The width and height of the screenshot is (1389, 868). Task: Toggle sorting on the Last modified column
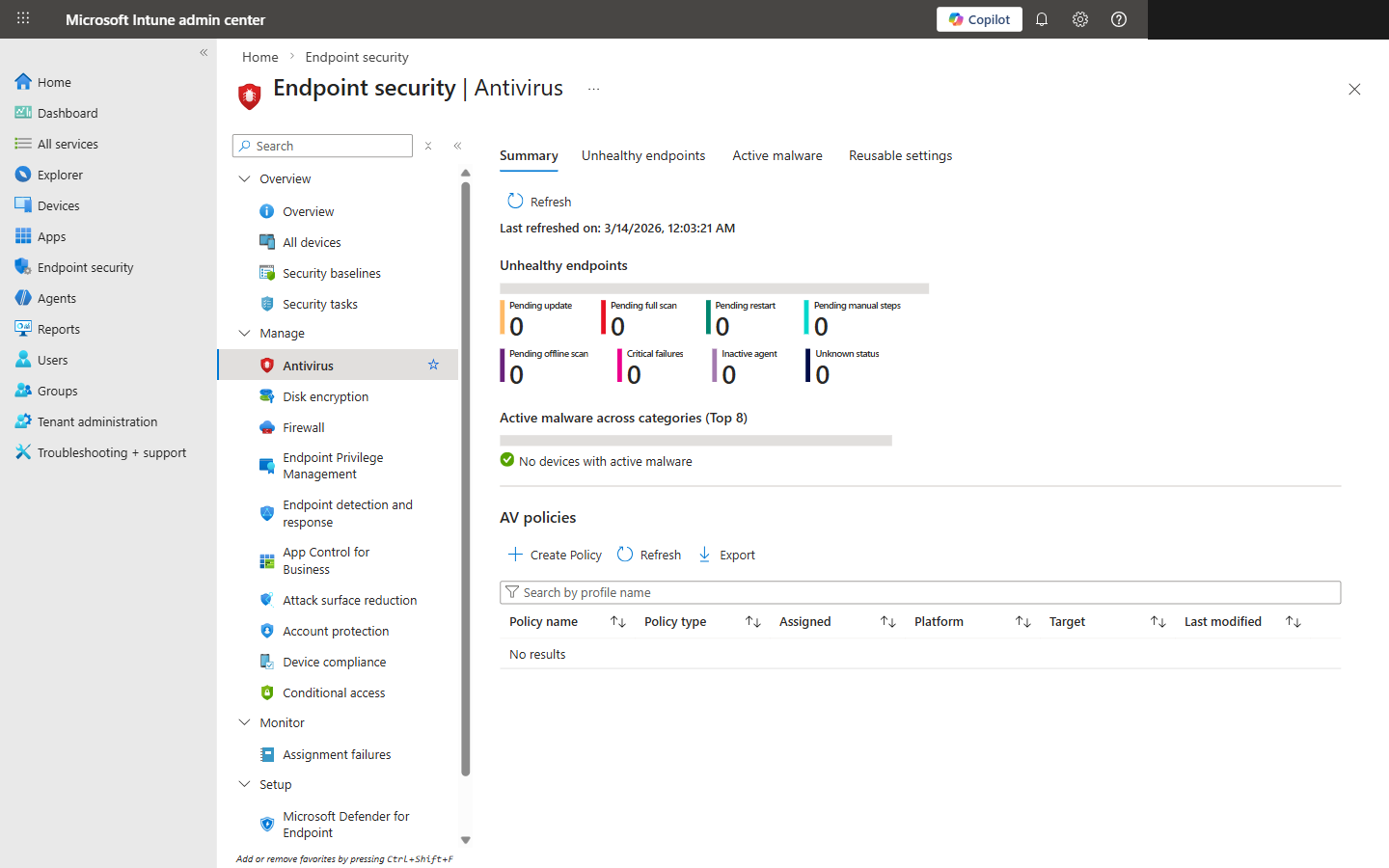click(x=1293, y=621)
